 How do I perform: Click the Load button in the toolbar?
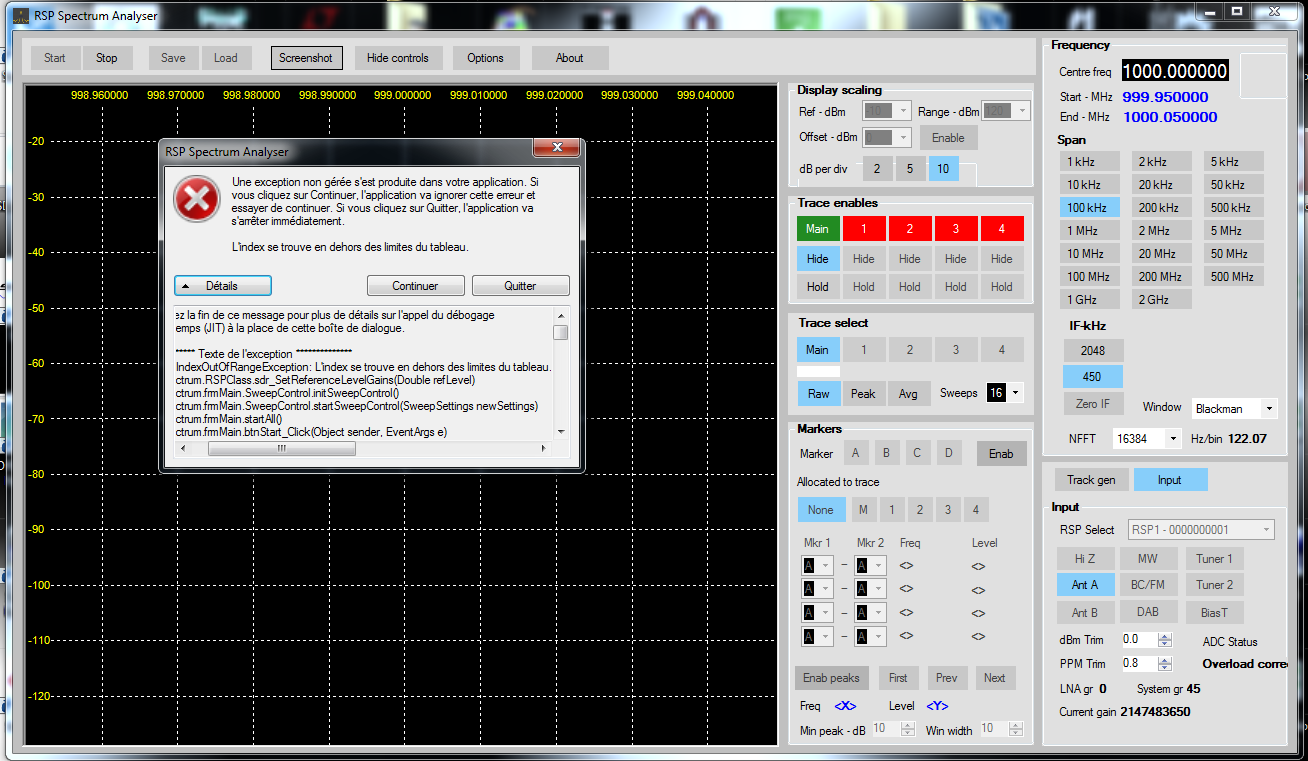tap(226, 58)
